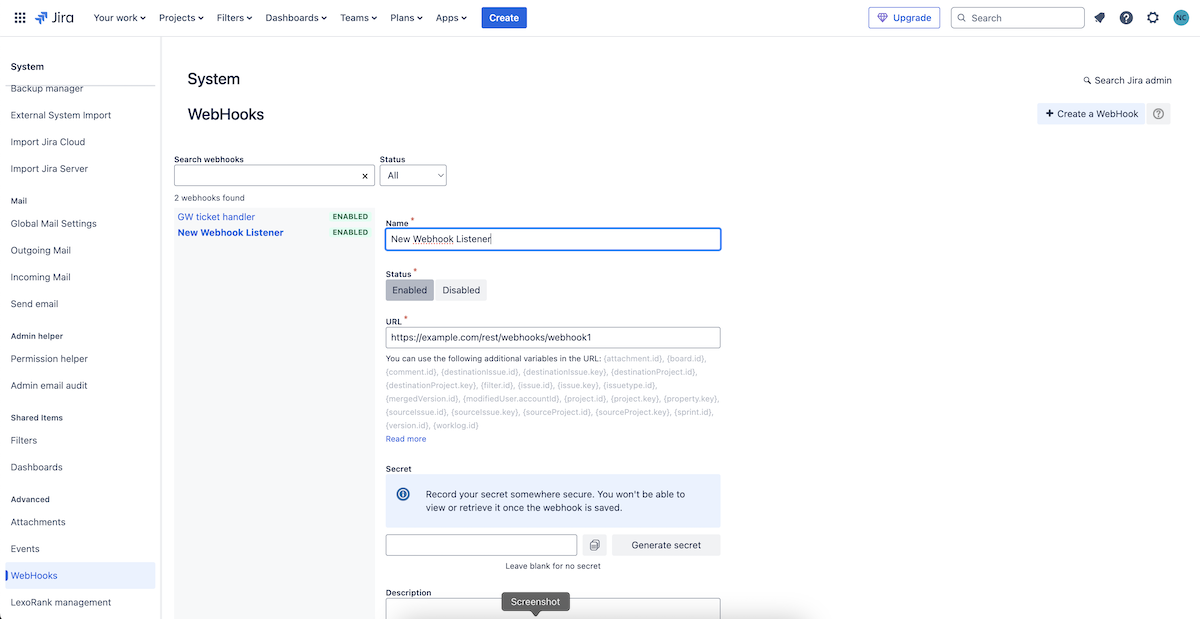Open the Dashboards menu
This screenshot has height=619, width=1200.
coord(296,17)
